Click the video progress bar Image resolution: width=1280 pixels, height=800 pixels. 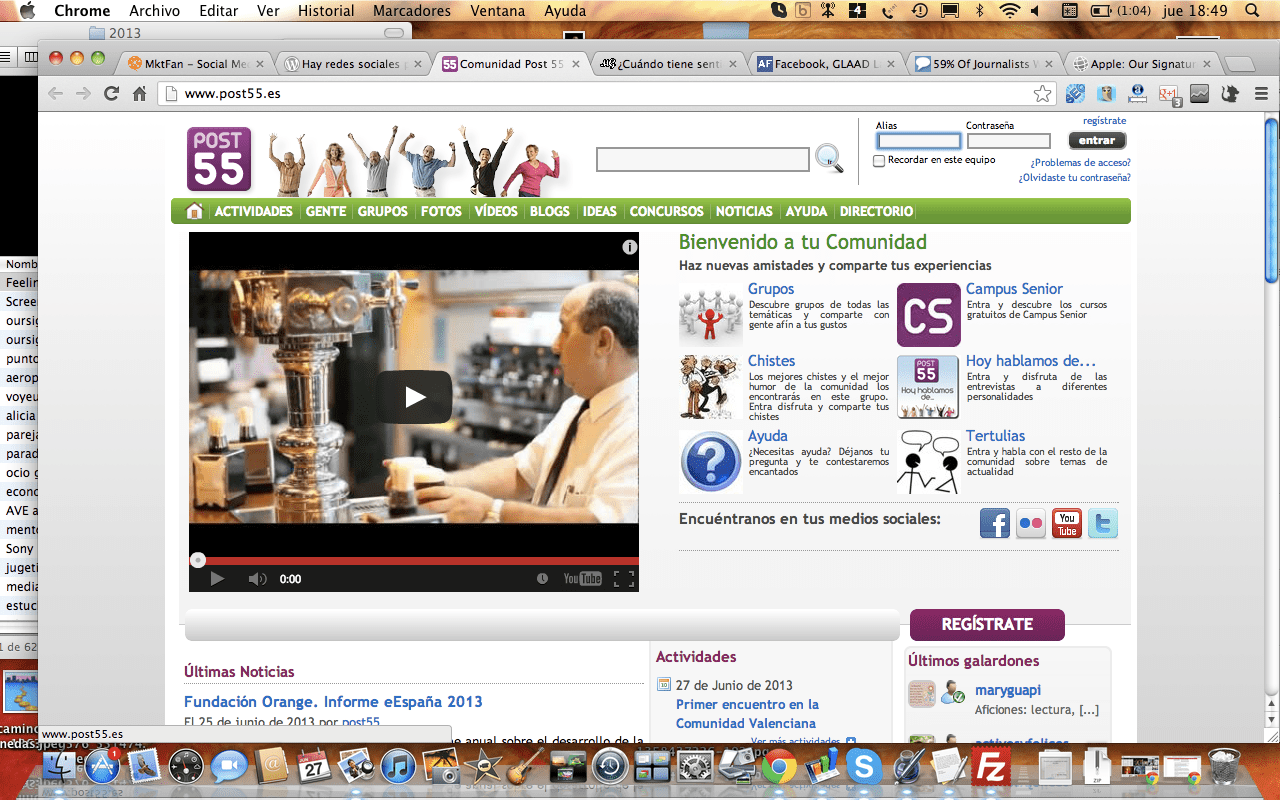pos(414,561)
